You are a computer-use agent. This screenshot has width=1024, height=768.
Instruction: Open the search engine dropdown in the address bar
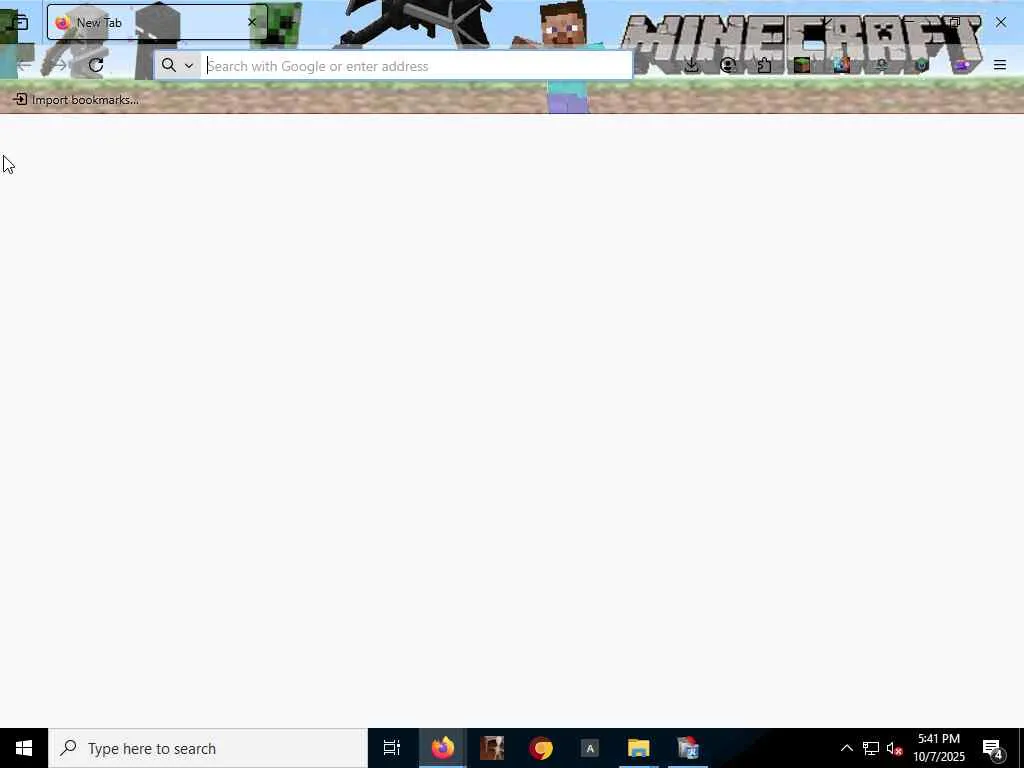pos(178,65)
